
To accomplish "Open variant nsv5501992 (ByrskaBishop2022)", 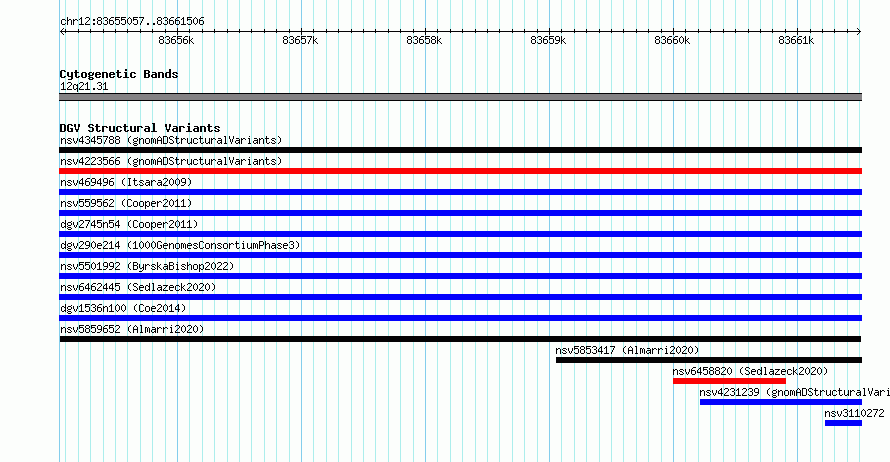I will 147,266.
